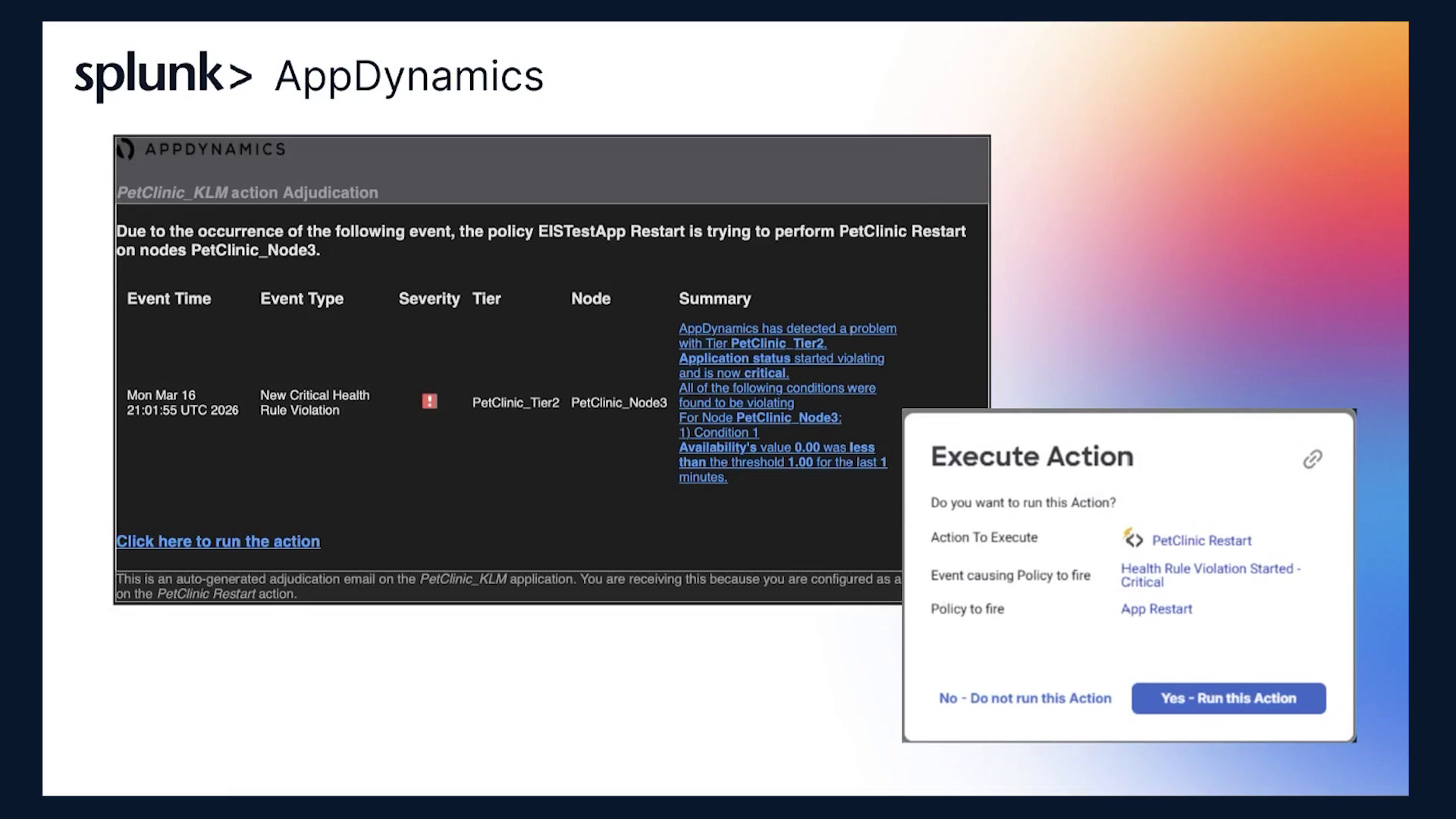This screenshot has height=819, width=1456.
Task: Choose No - Do not run this Action
Action: coord(1025,698)
